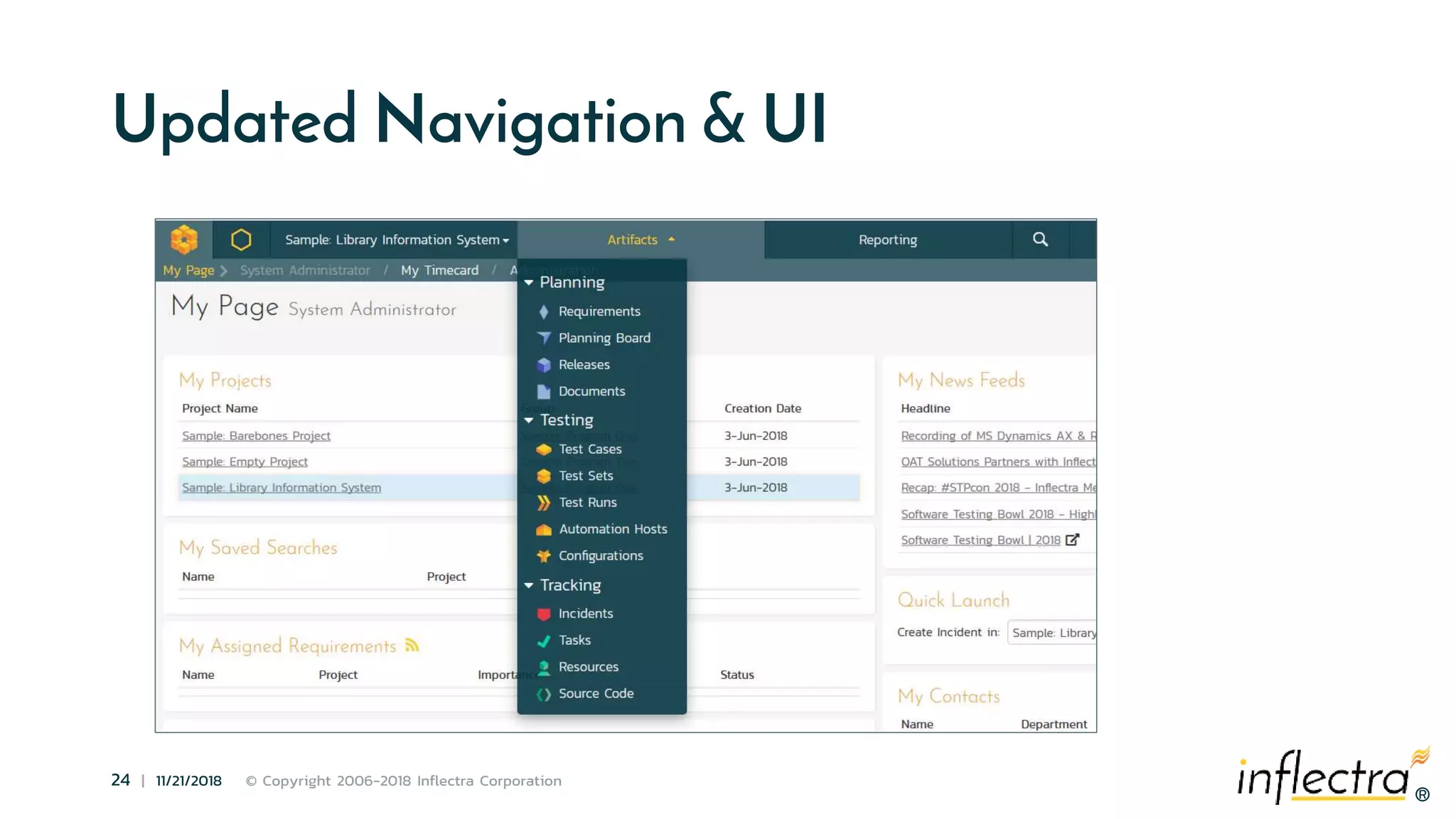Screen dimensions: 1456x819
Task: Select Requirements in Artifacts menu
Action: point(599,311)
